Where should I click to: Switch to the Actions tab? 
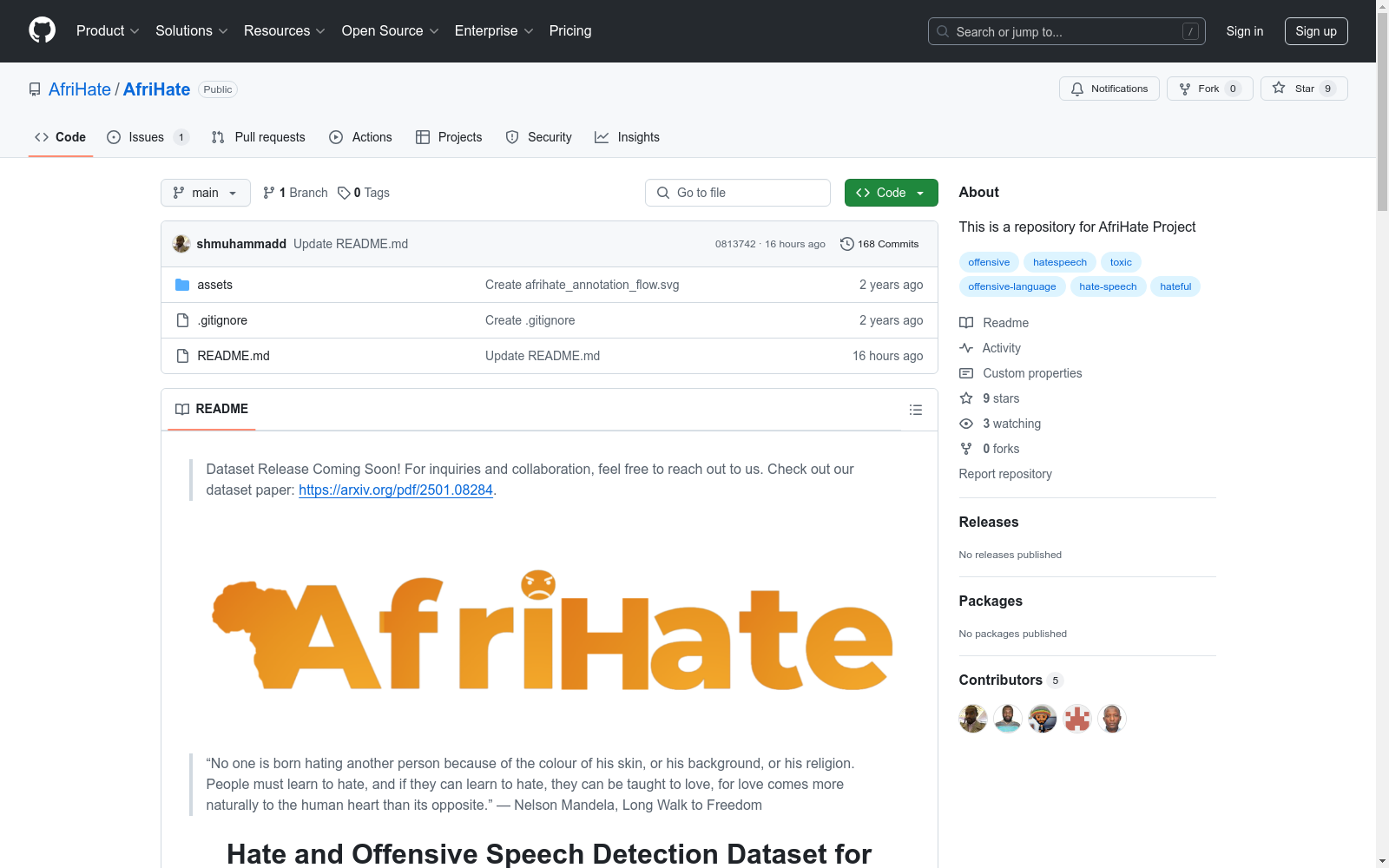[361, 137]
